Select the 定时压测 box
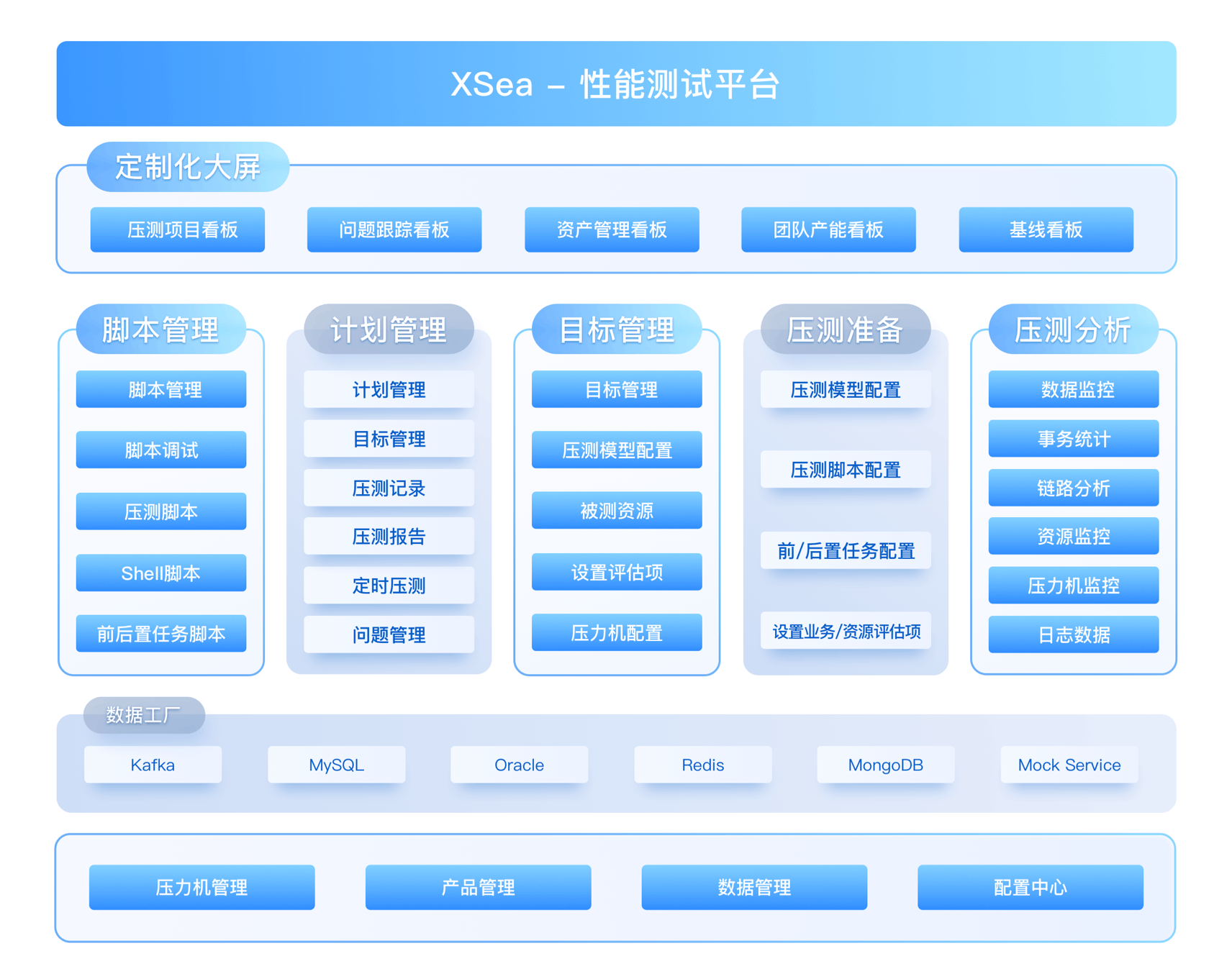 click(389, 585)
